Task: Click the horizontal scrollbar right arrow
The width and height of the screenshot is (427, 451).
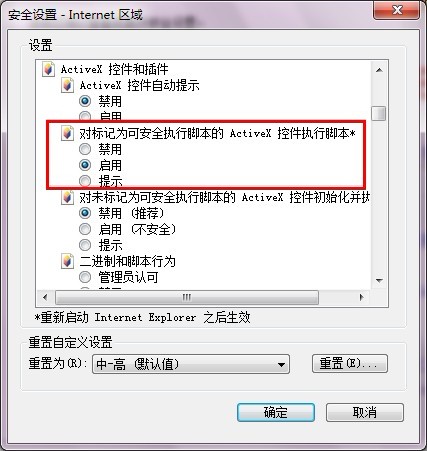Action: tap(361, 297)
